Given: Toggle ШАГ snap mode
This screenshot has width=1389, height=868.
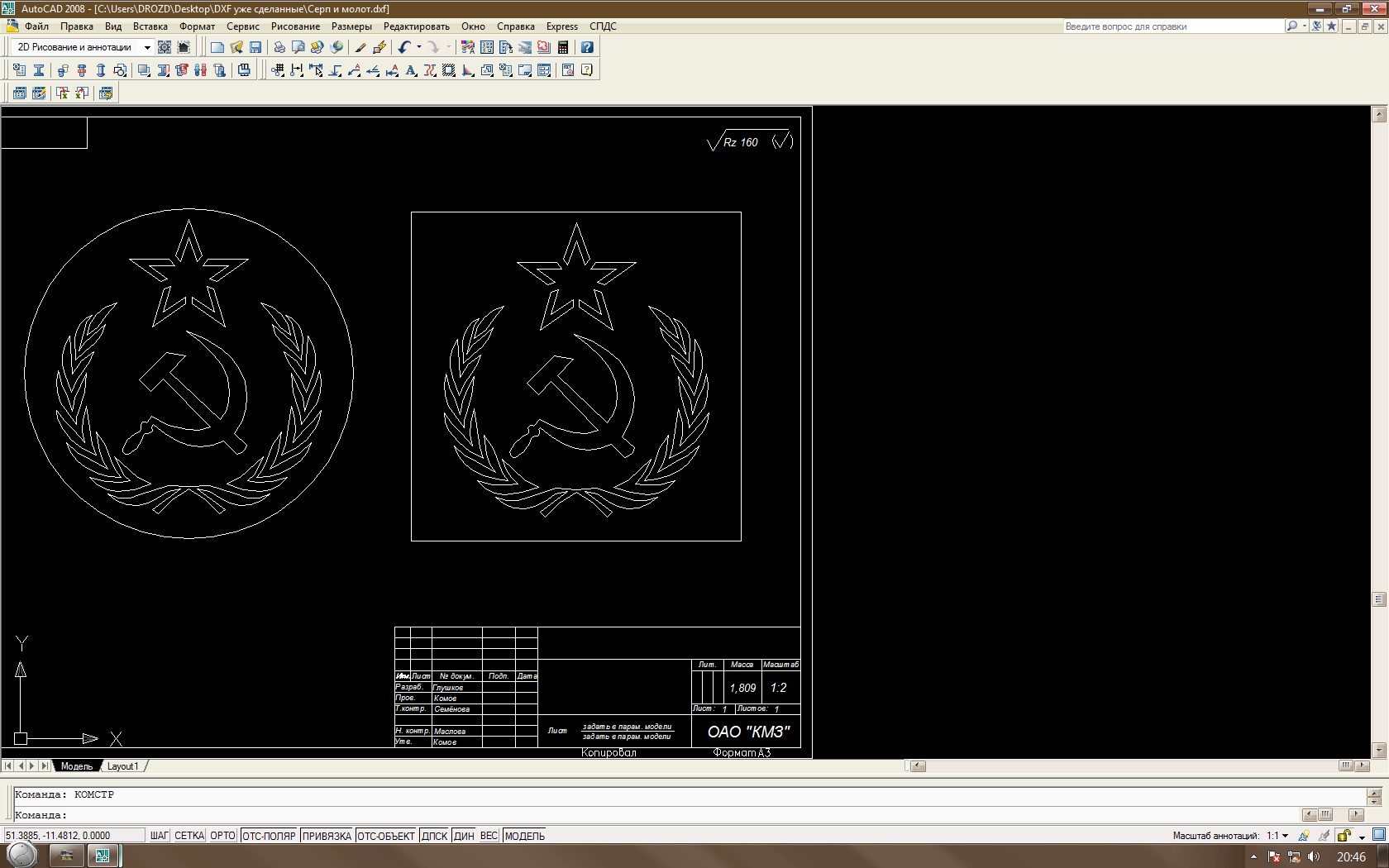Looking at the screenshot, I should [x=160, y=836].
